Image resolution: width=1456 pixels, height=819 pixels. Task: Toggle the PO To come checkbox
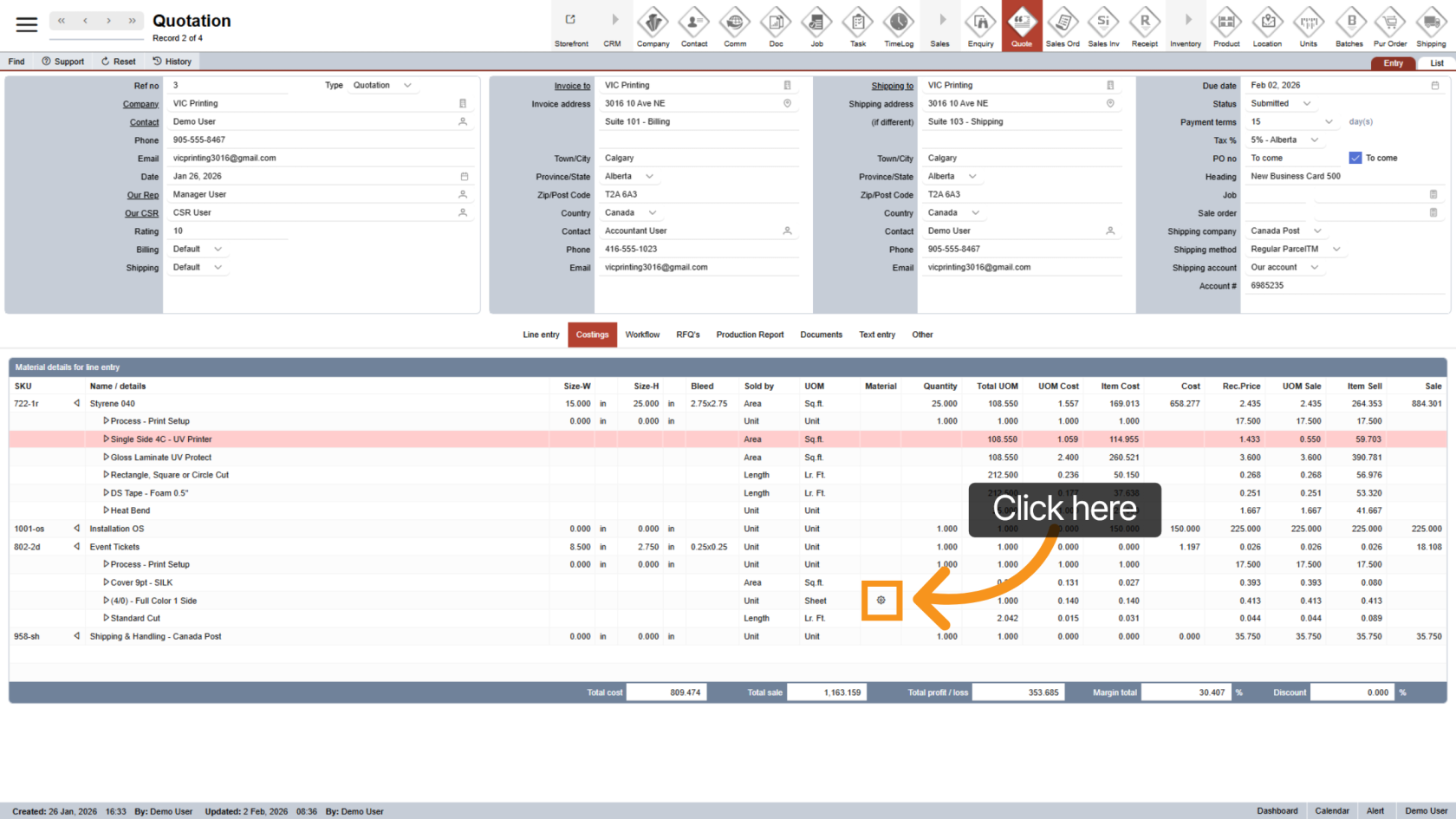pyautogui.click(x=1355, y=158)
